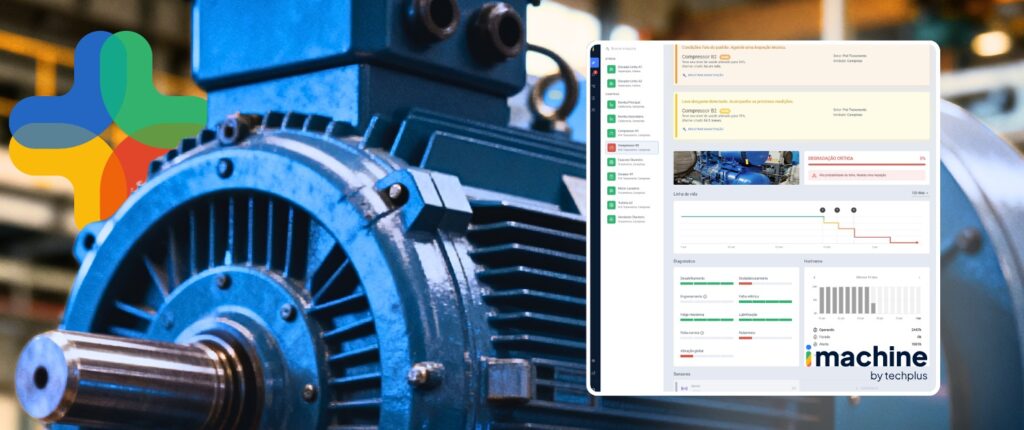
Task: Click the Lubrificação diagnostic bar
Action: [765, 320]
